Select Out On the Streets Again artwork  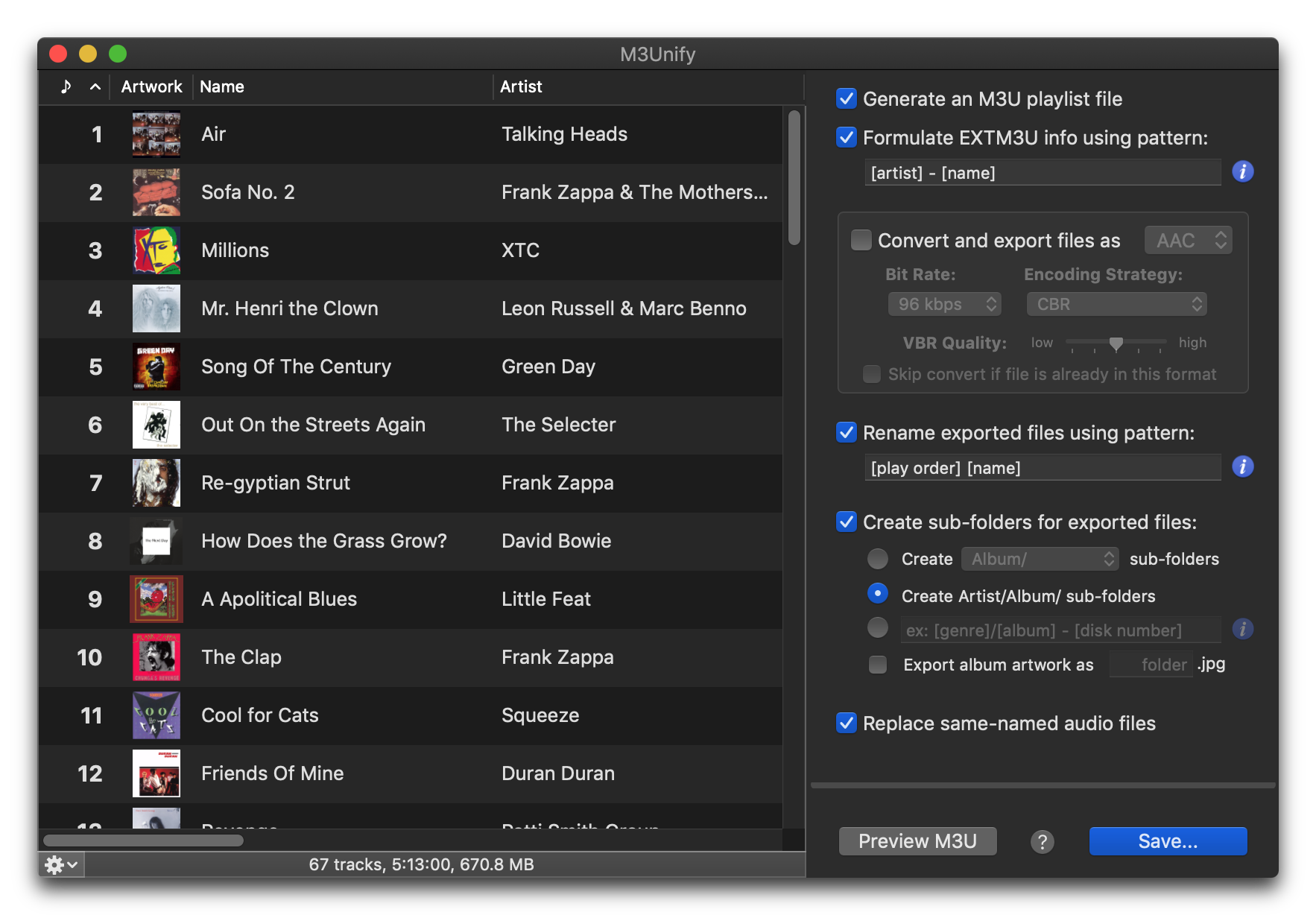tap(156, 425)
